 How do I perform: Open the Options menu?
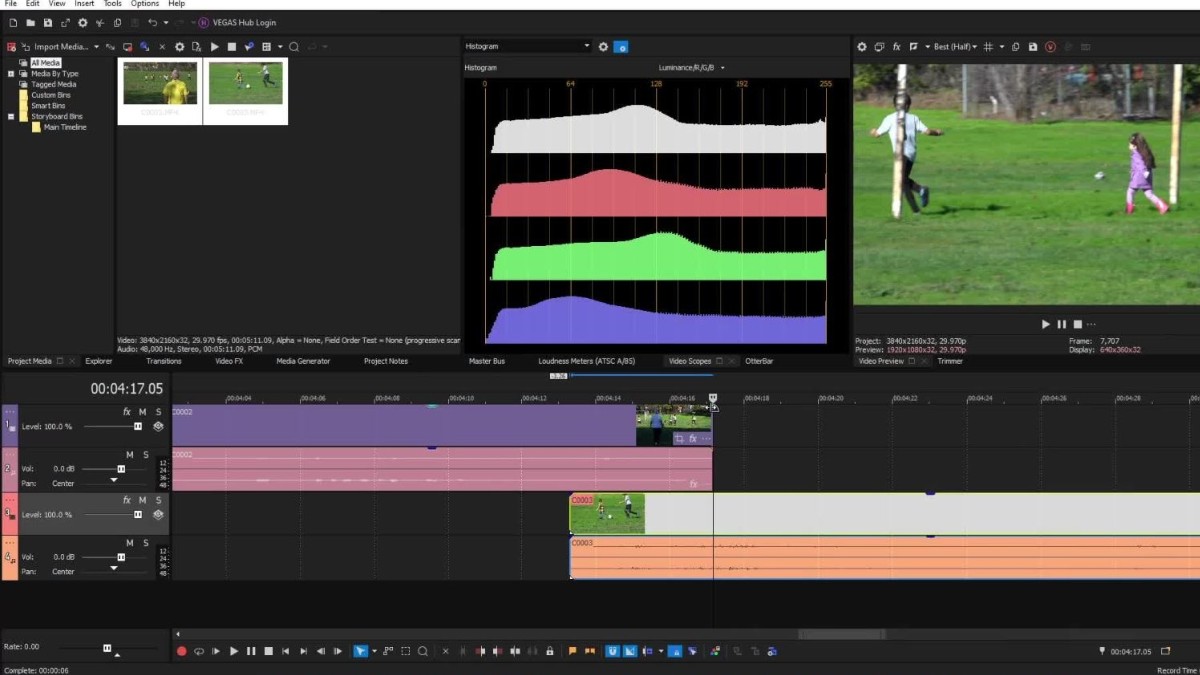144,4
